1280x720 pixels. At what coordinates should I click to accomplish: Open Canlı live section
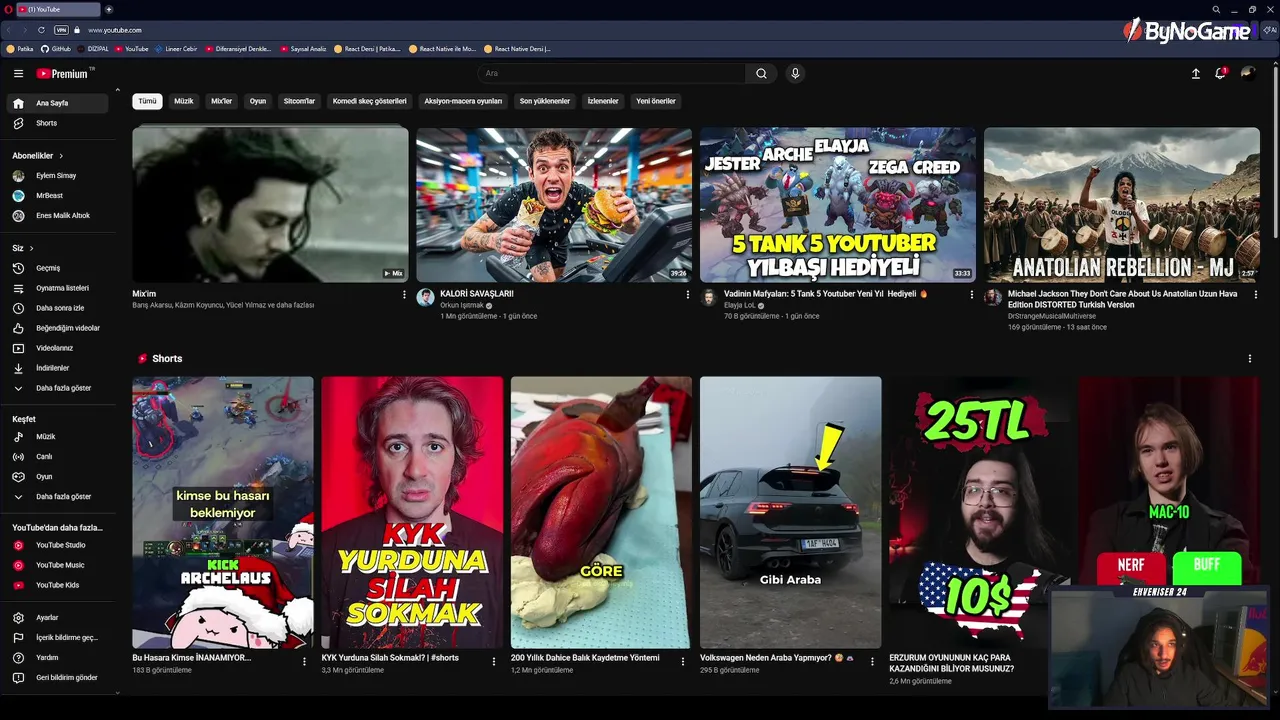(57, 457)
